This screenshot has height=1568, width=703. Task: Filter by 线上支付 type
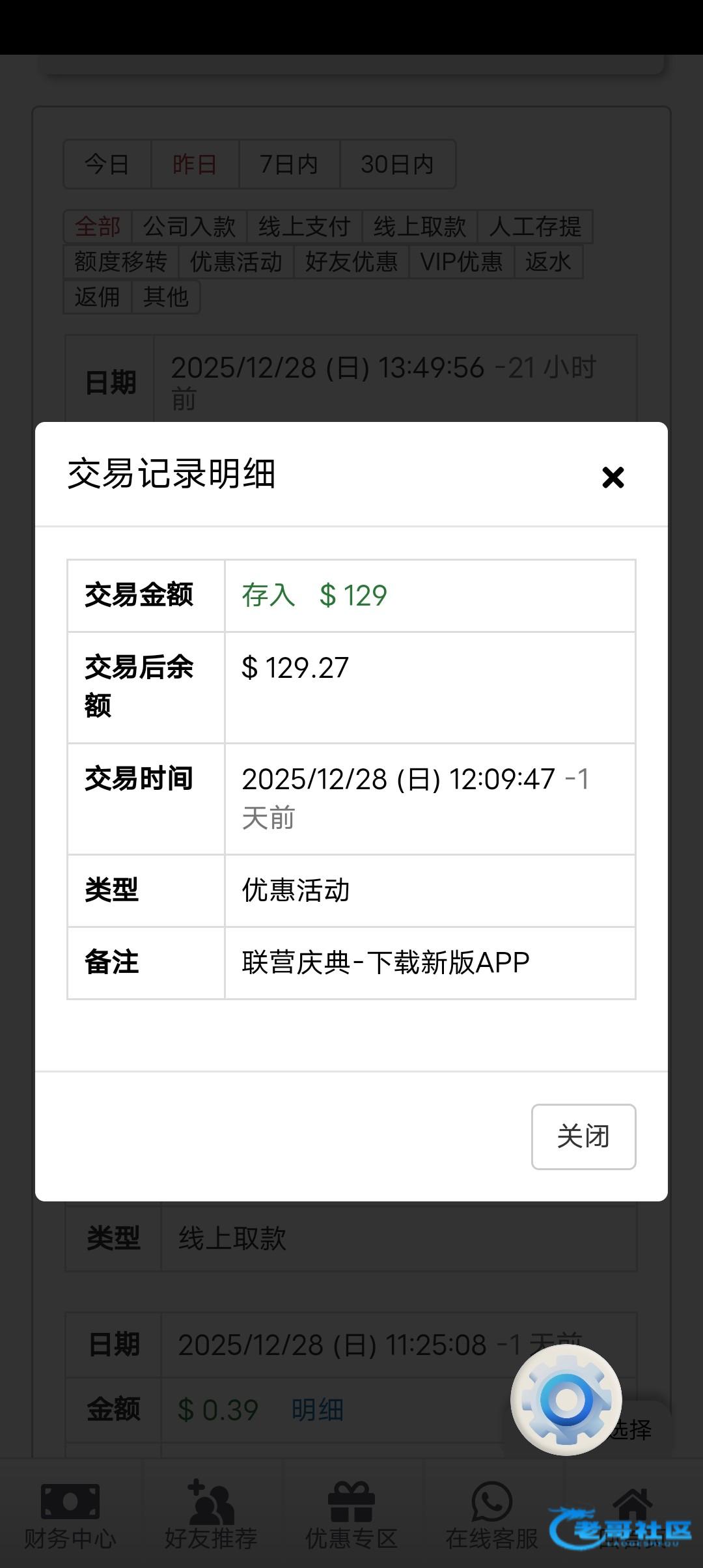304,227
